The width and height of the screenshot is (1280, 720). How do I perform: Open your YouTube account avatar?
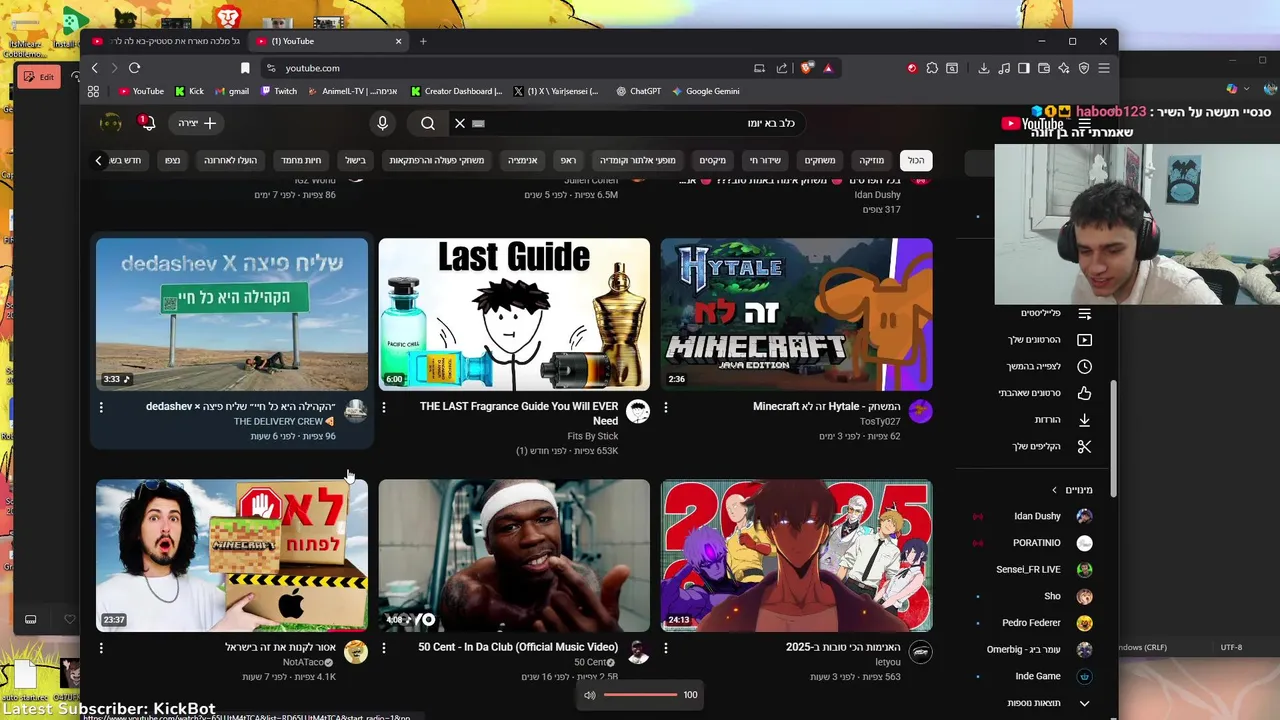(111, 123)
